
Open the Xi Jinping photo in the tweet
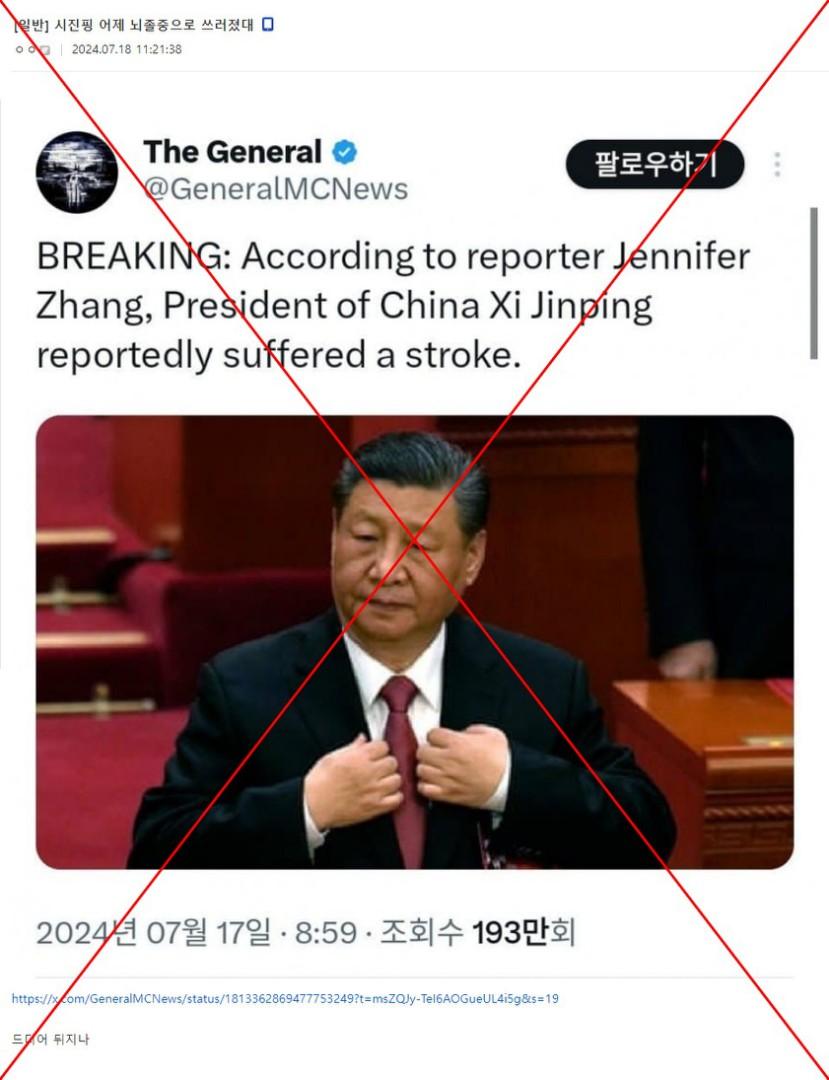[x=414, y=642]
